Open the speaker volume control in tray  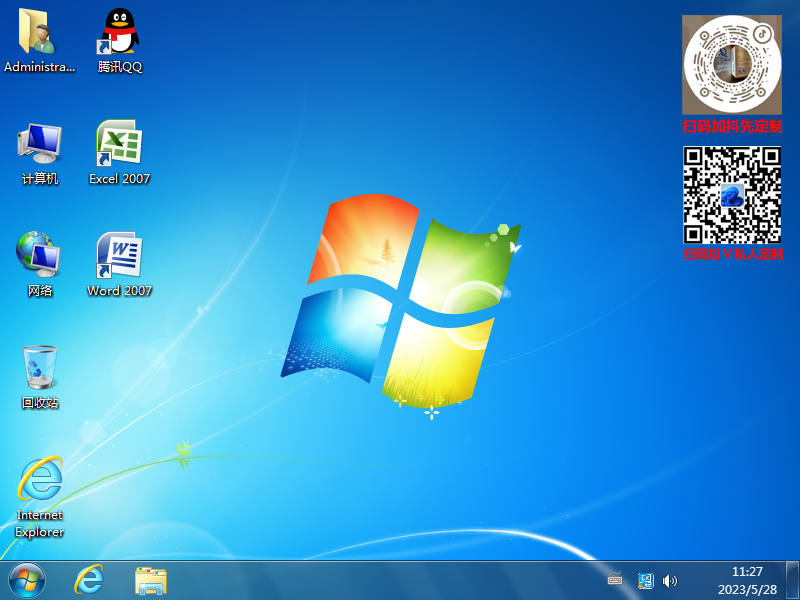(x=669, y=580)
